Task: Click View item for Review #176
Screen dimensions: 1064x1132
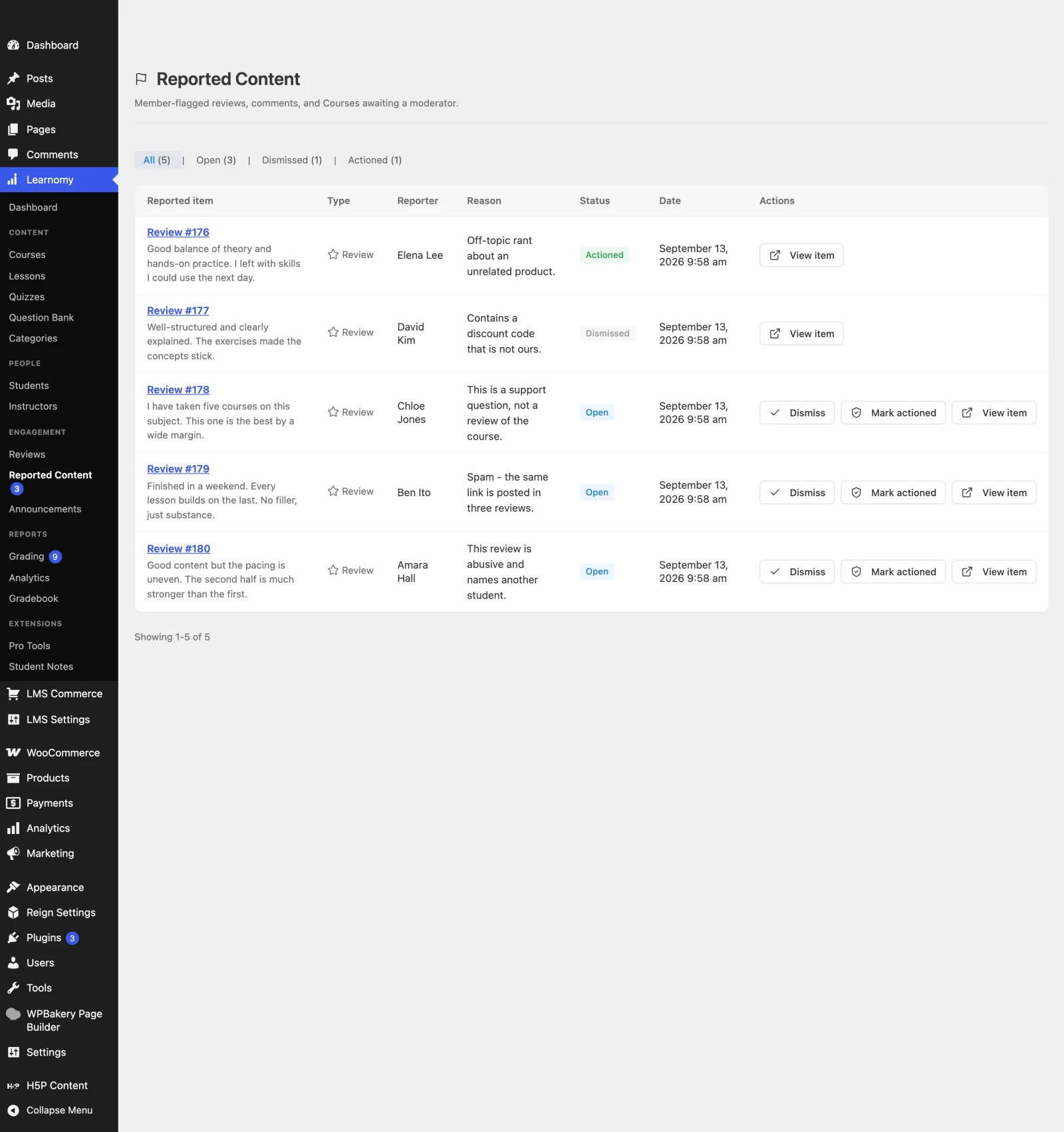Action: click(x=801, y=255)
